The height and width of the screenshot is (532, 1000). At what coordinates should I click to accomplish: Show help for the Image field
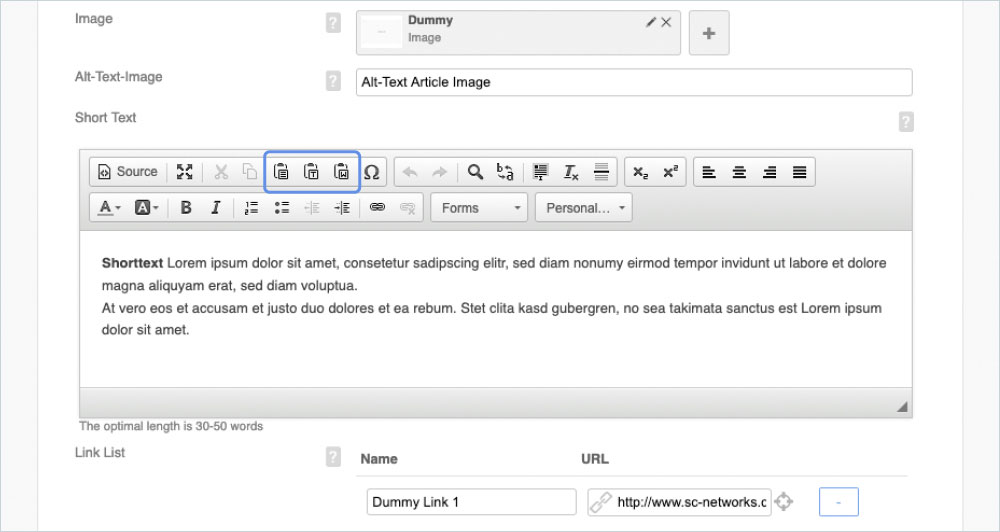click(x=333, y=24)
